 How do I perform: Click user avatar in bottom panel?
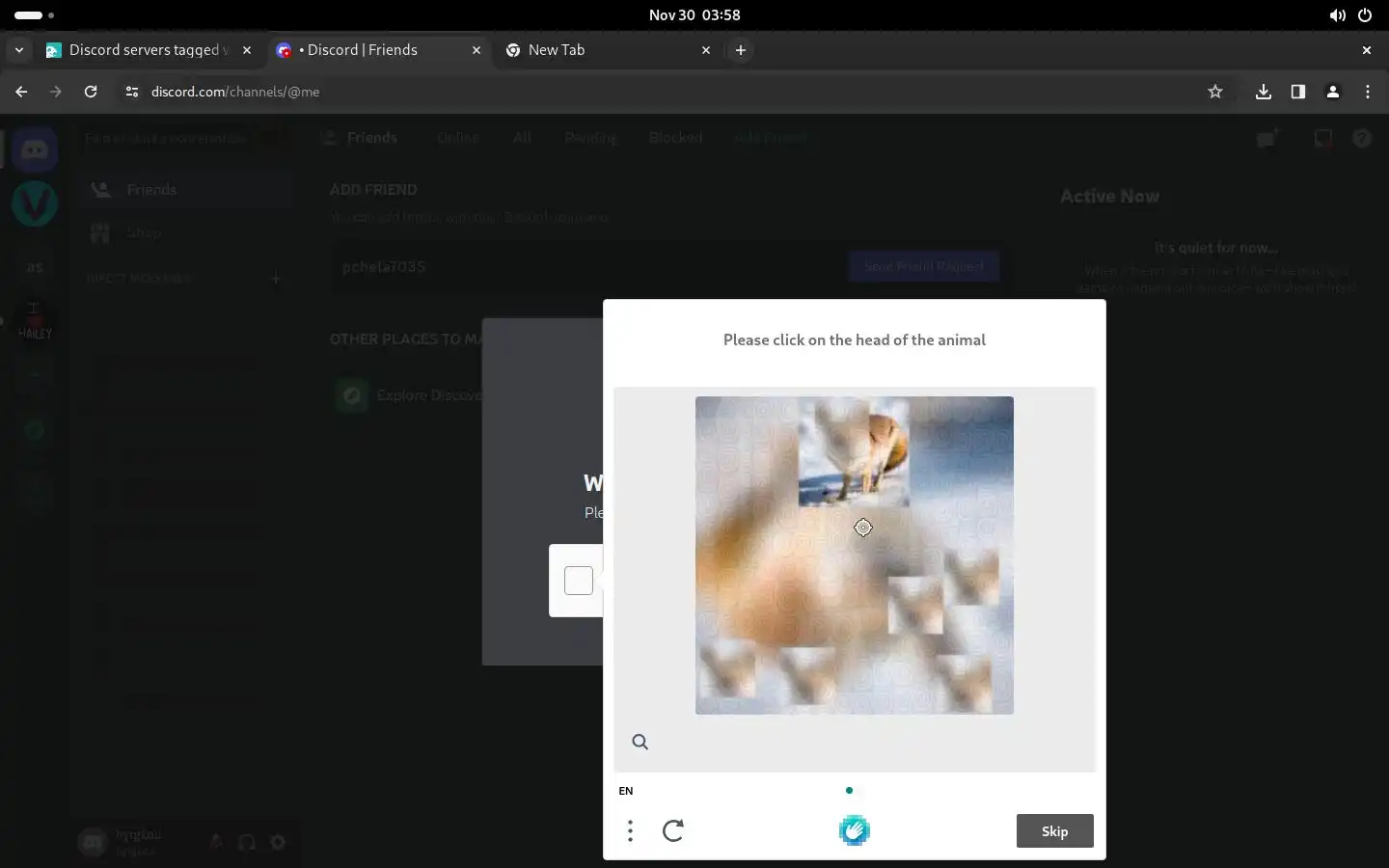tap(93, 842)
